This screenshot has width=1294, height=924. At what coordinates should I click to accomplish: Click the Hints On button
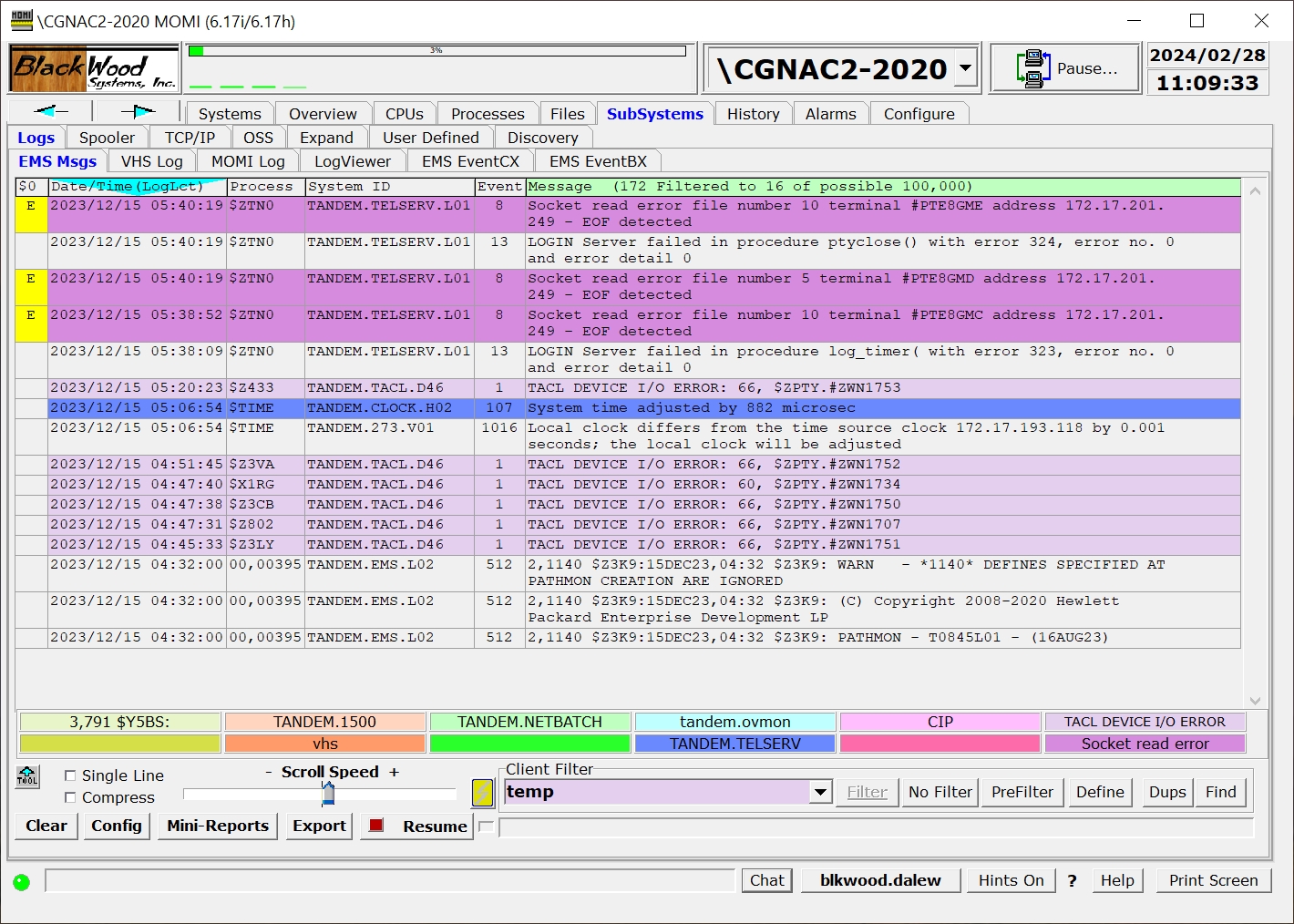tap(1011, 880)
